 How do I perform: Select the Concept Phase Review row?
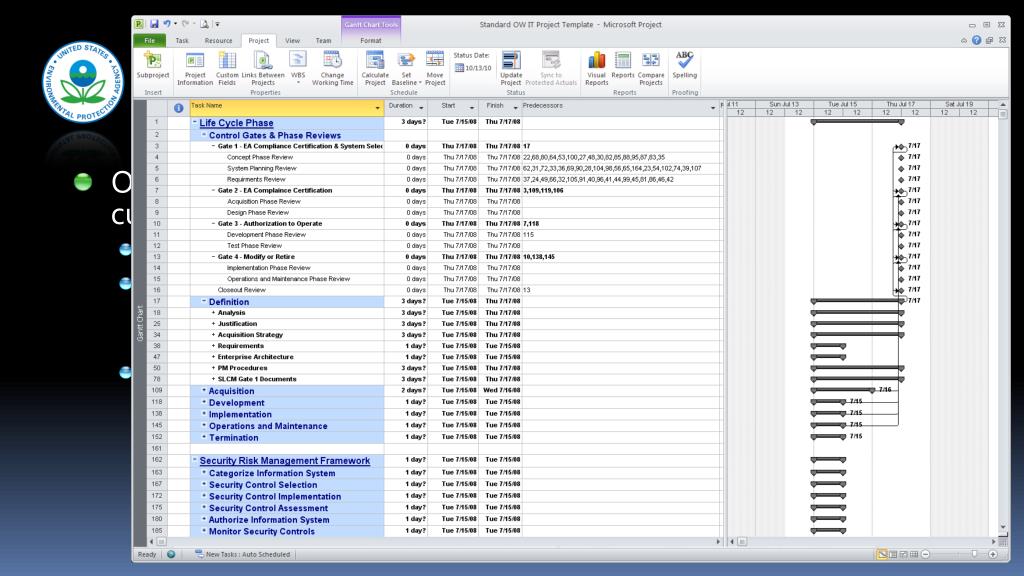(x=260, y=157)
